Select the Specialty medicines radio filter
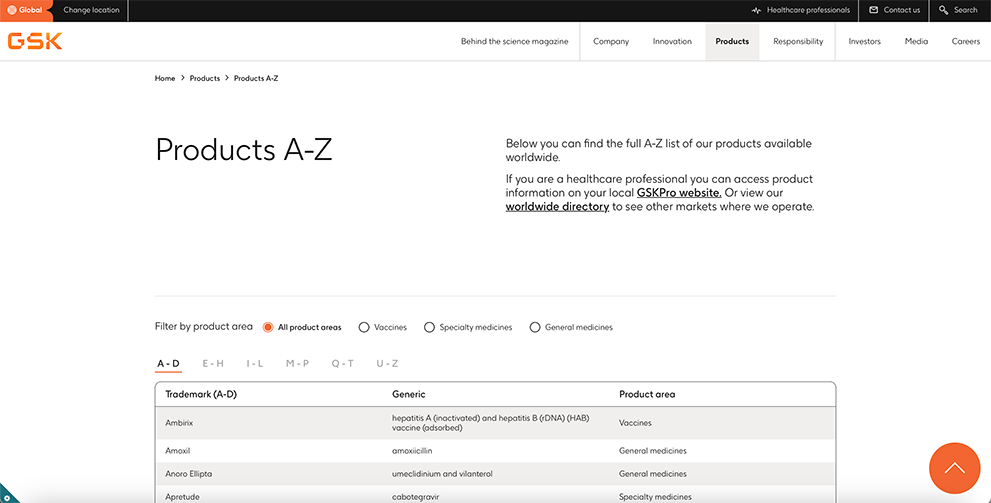The height and width of the screenshot is (503, 991). pyautogui.click(x=429, y=327)
